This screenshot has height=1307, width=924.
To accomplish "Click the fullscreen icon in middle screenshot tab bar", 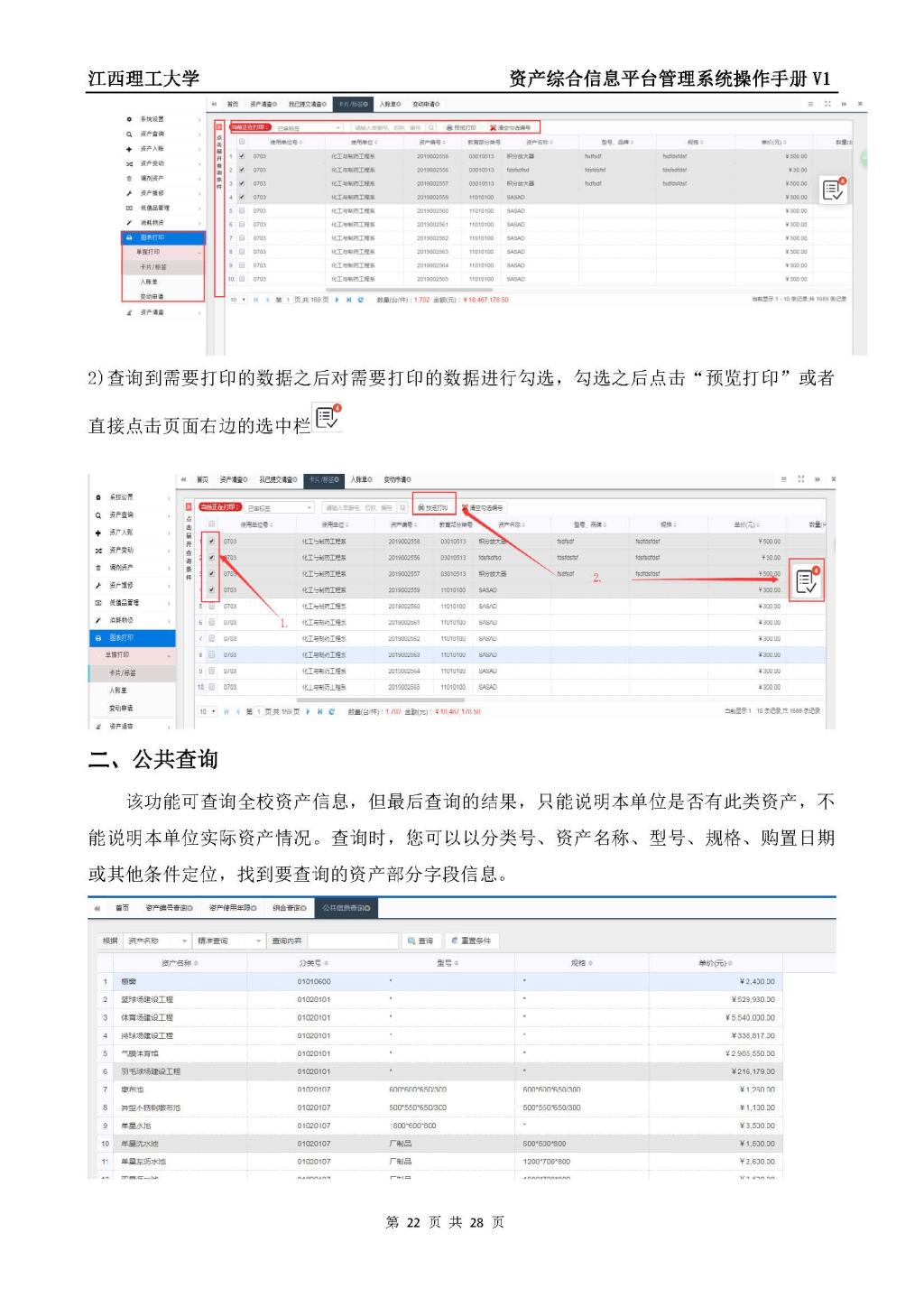I will [x=801, y=479].
